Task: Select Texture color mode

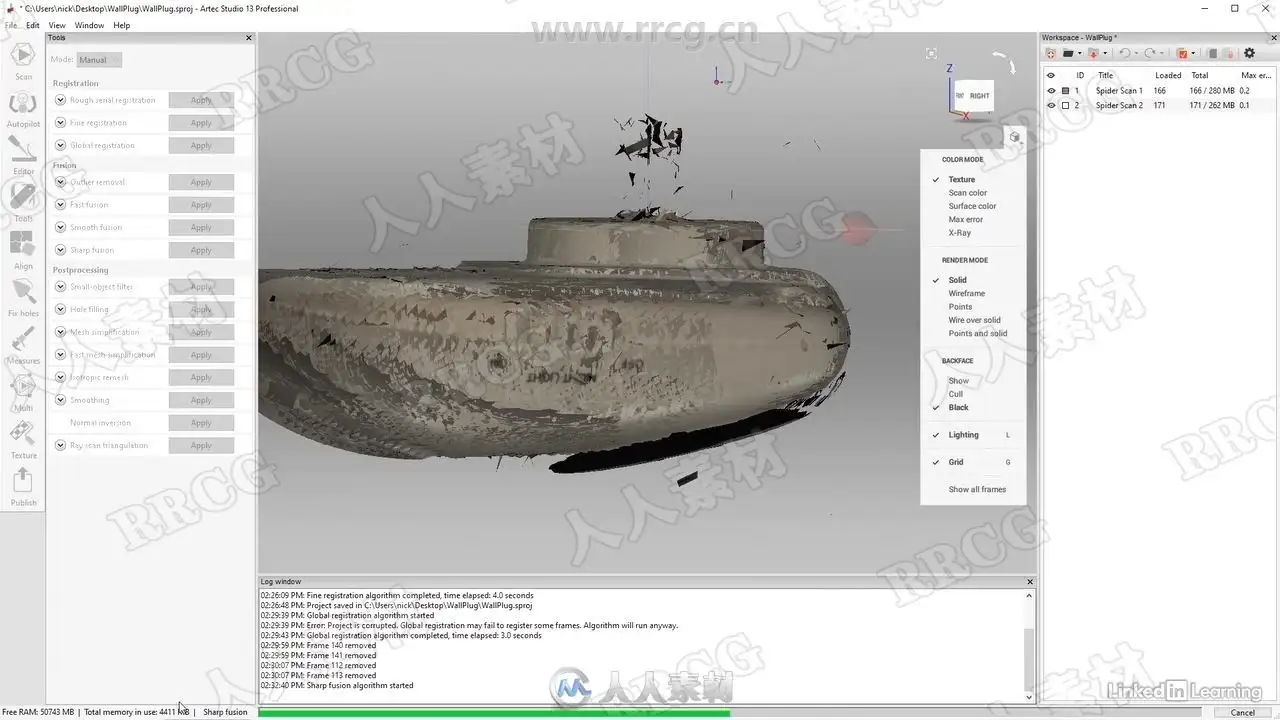Action: point(962,180)
